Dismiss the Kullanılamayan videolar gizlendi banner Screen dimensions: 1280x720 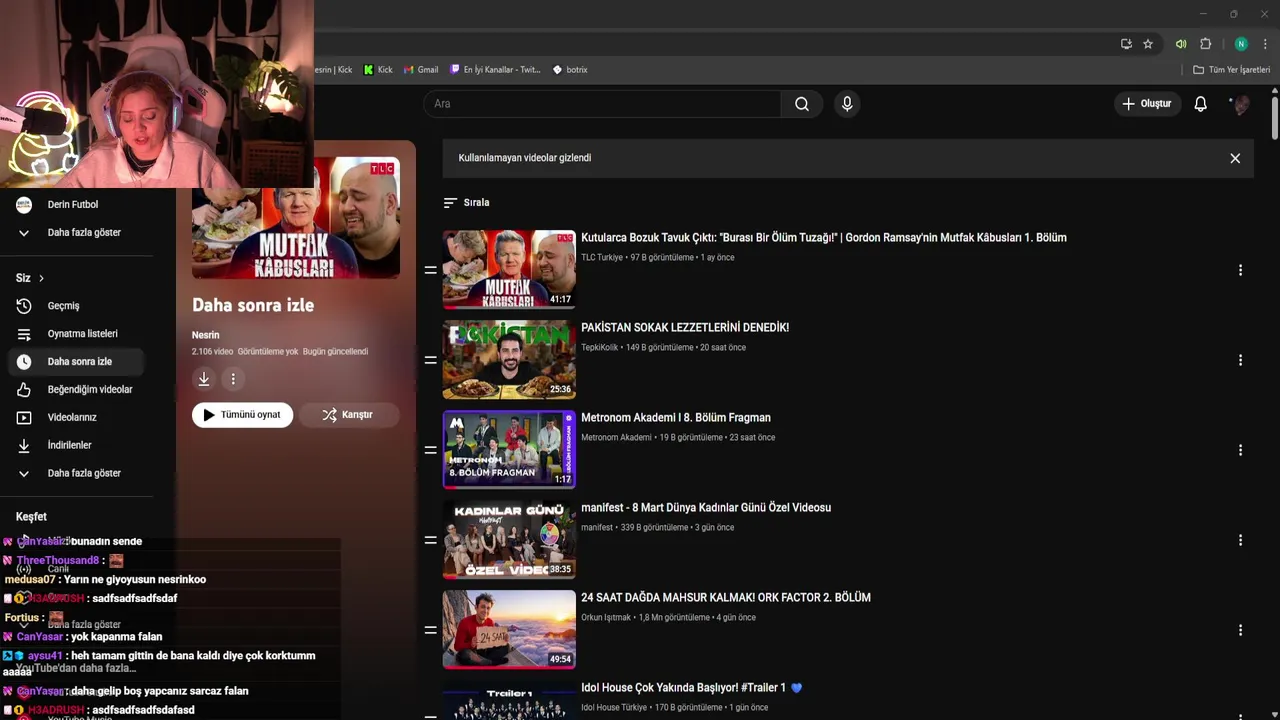click(1235, 158)
